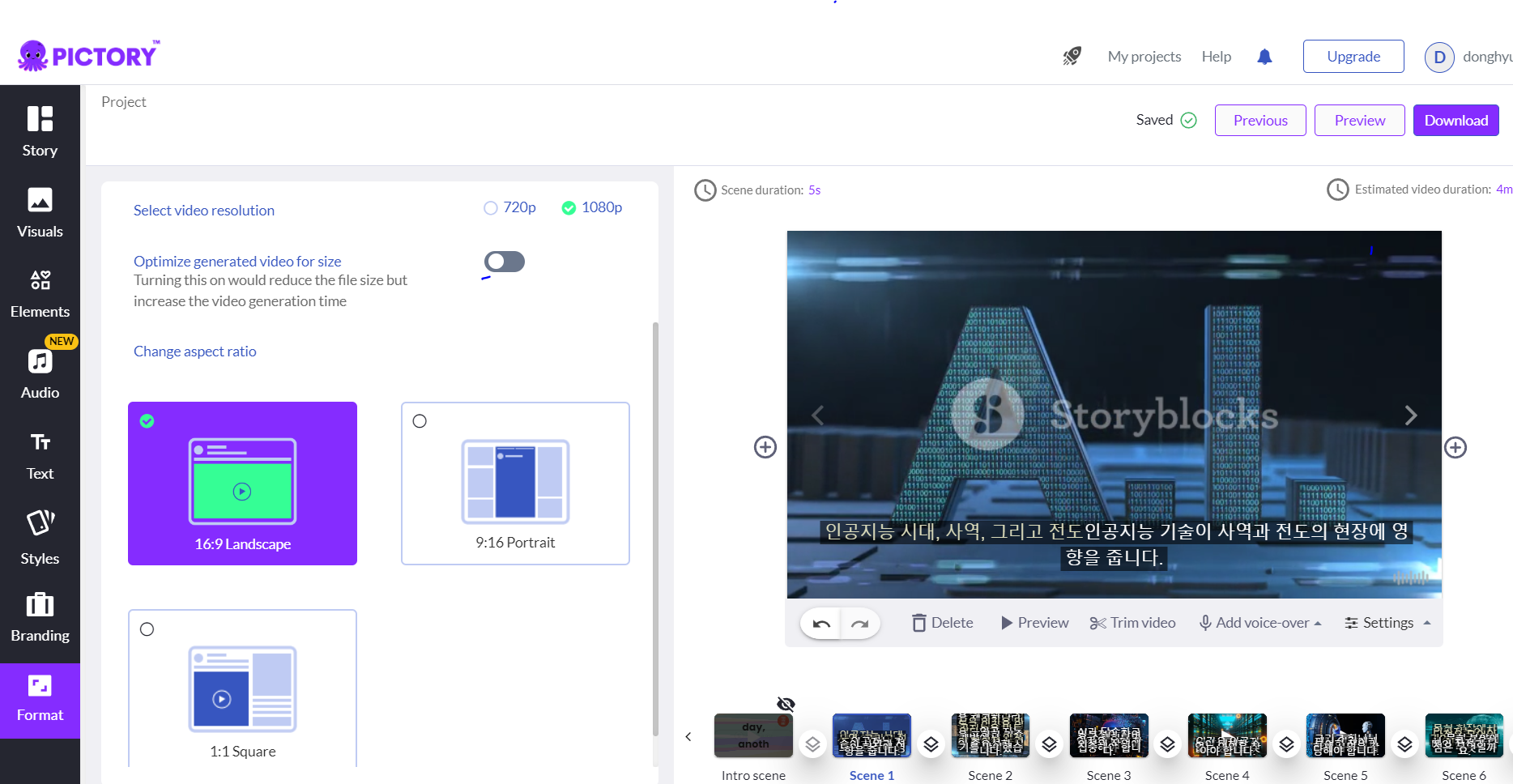Delete the current scene
Screen dimensions: 1513x784
[x=942, y=623]
